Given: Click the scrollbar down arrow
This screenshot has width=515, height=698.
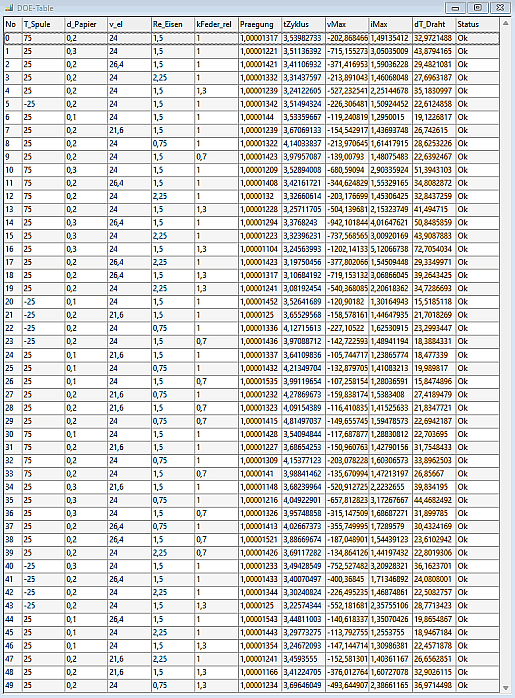Looking at the screenshot, I should [506, 688].
